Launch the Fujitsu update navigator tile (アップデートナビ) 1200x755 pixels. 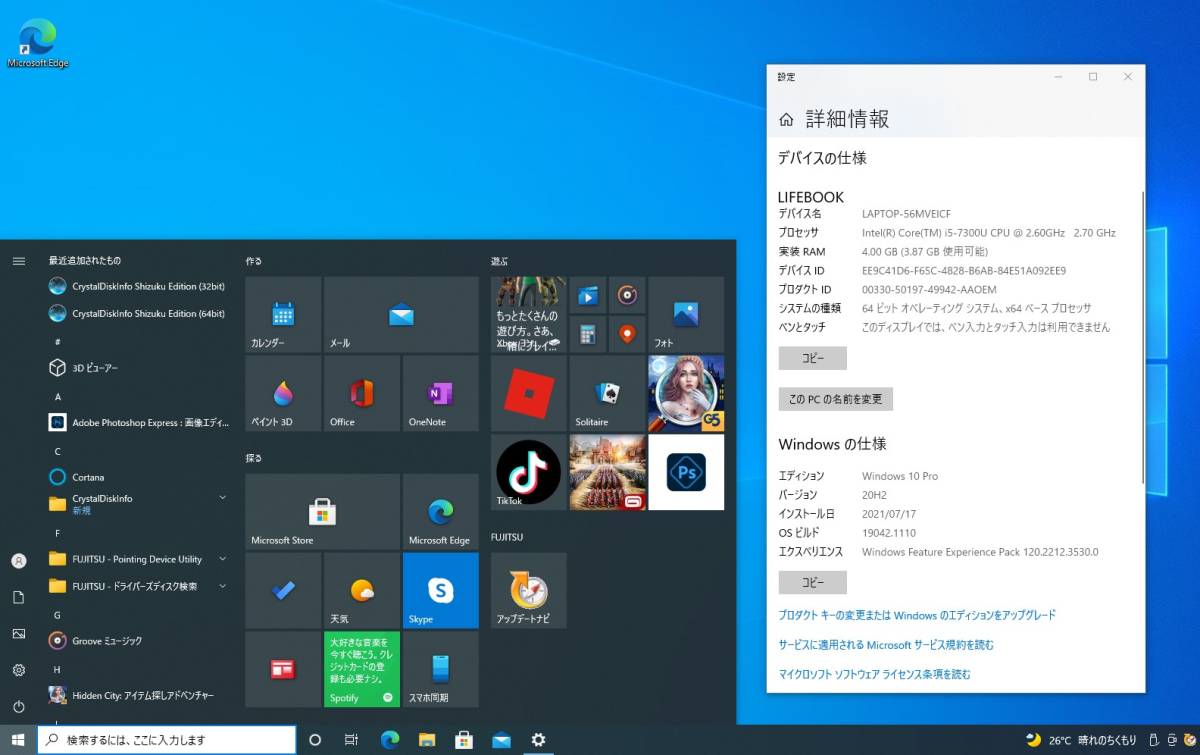[x=528, y=590]
